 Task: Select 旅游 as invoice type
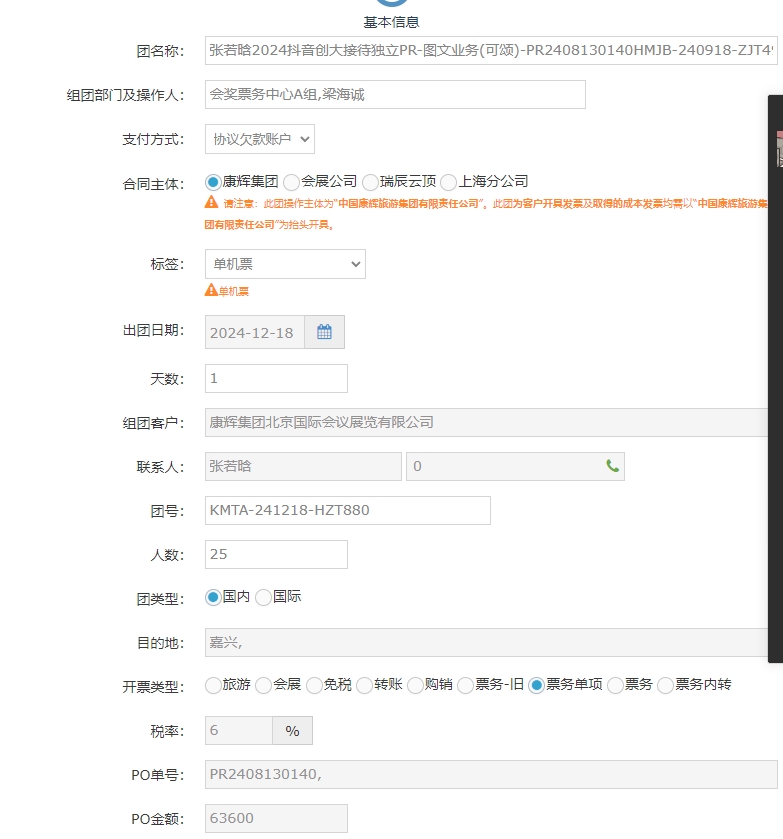point(213,685)
